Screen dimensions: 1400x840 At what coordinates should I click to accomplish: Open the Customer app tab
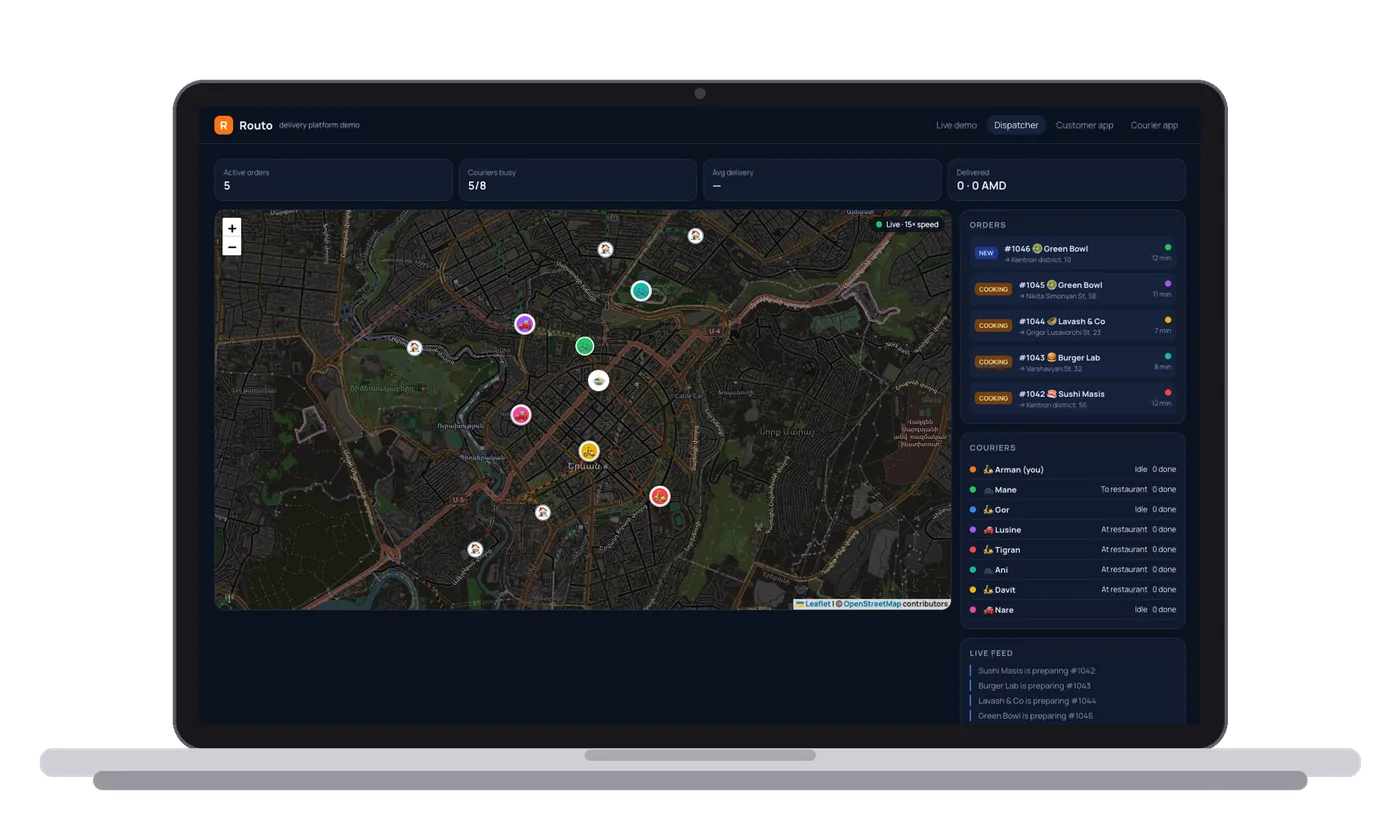[x=1084, y=125]
